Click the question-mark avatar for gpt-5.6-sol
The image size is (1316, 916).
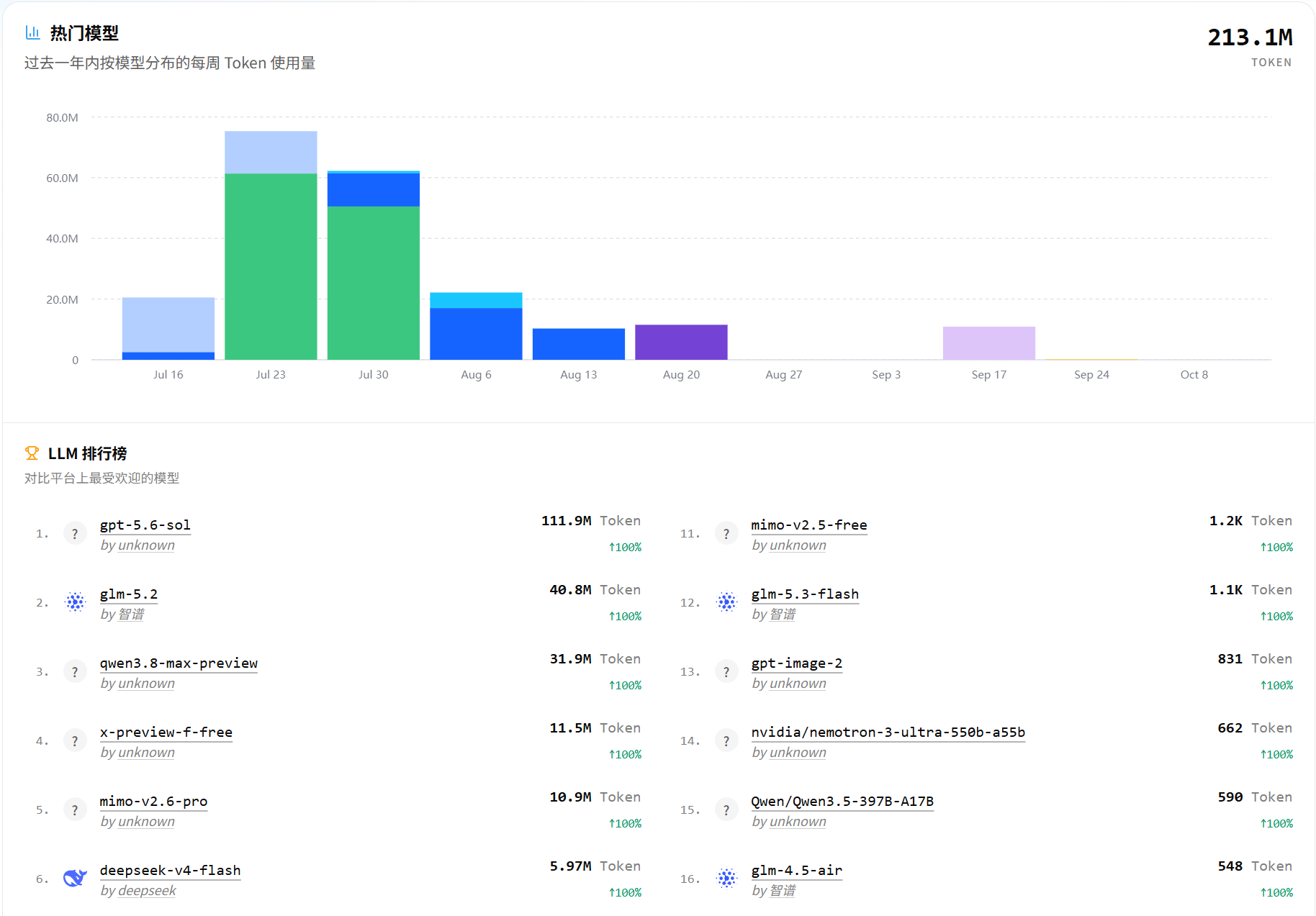coord(75,533)
